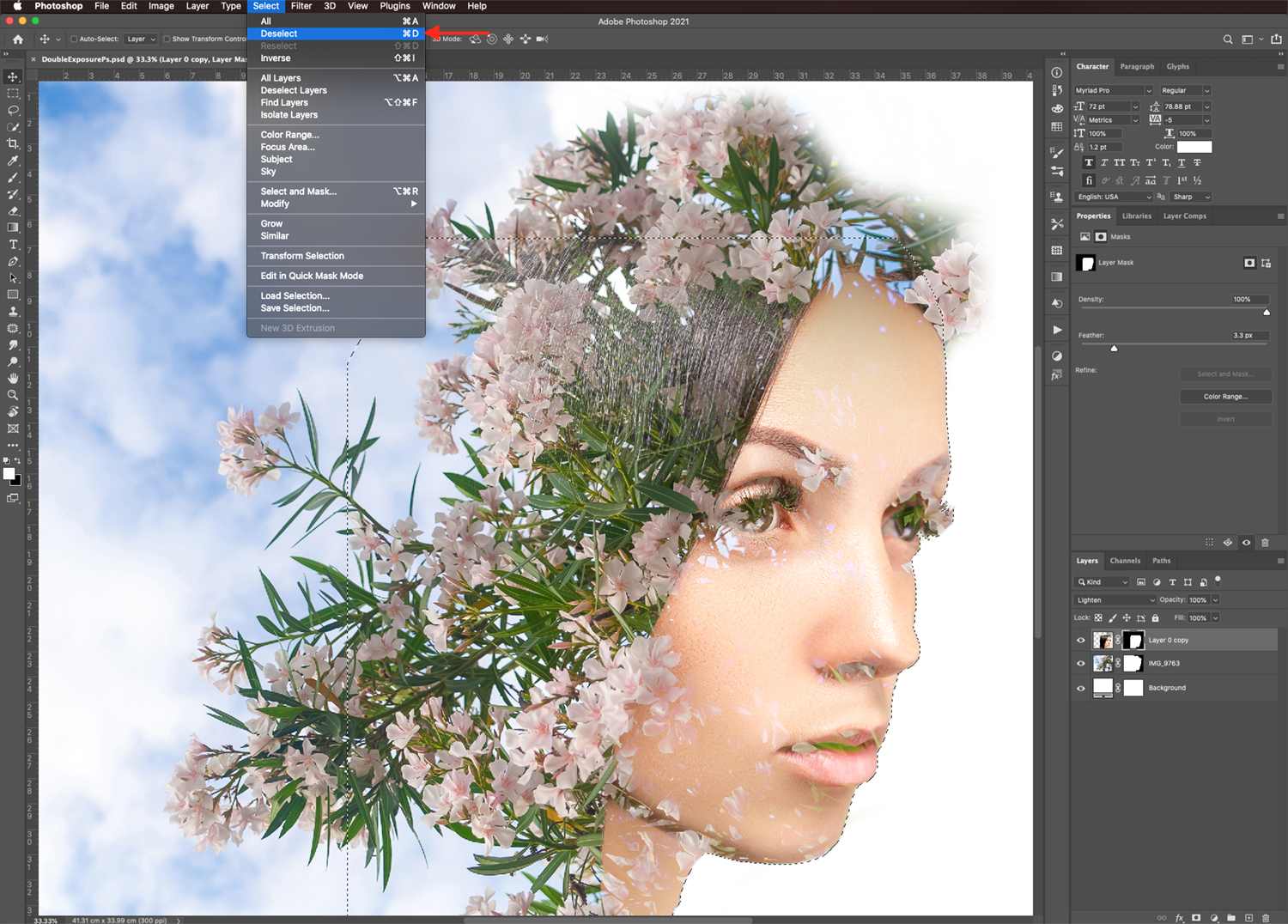
Task: Switch to the Channels tab
Action: (1125, 561)
